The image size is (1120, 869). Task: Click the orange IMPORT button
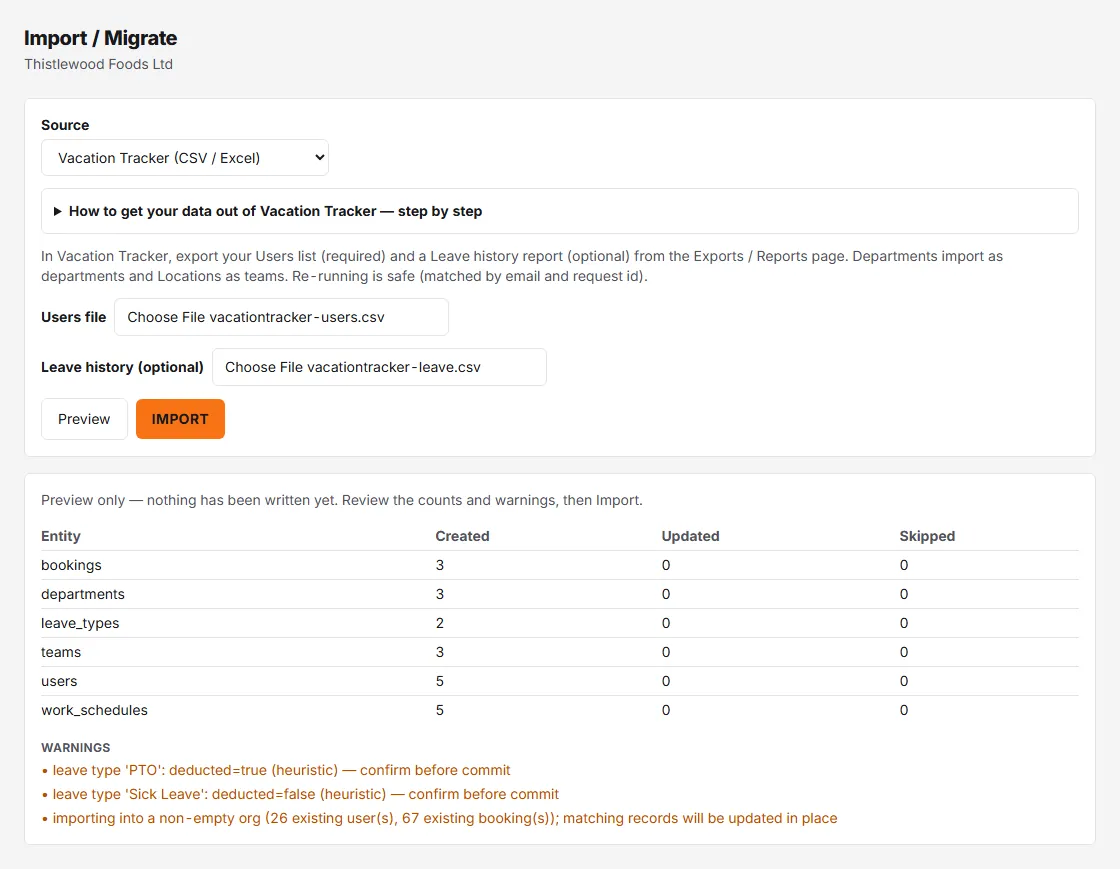click(x=180, y=419)
